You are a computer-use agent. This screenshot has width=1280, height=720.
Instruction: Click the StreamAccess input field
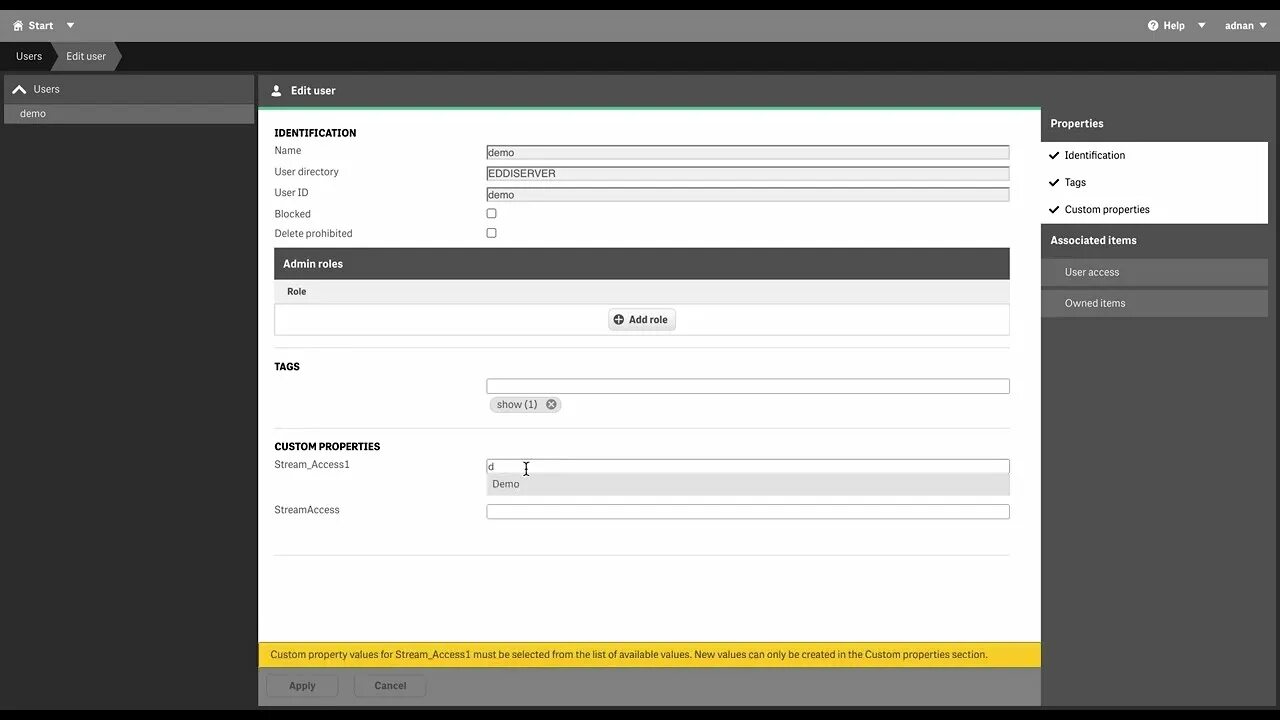748,511
